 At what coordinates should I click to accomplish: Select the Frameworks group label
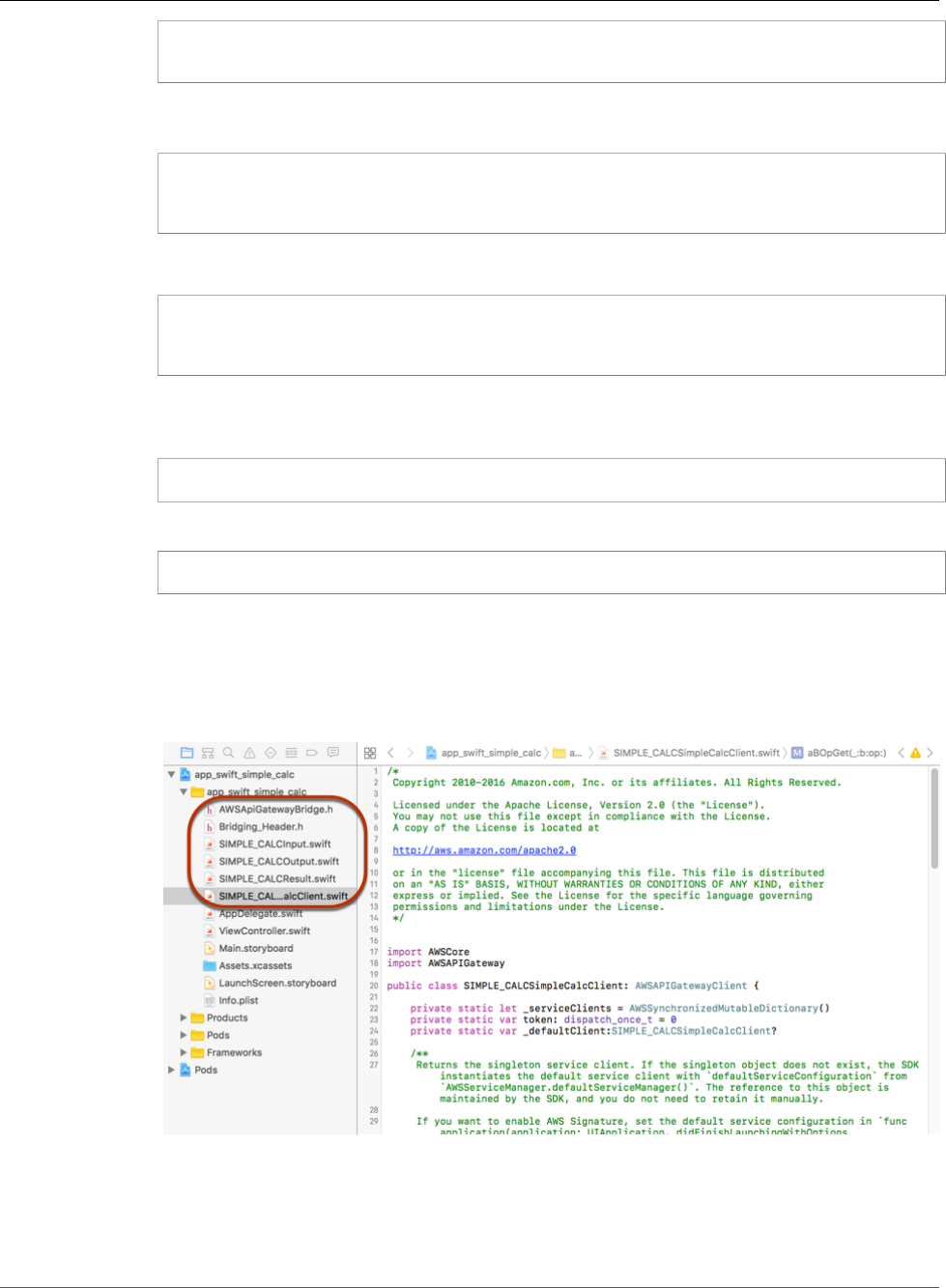234,1053
